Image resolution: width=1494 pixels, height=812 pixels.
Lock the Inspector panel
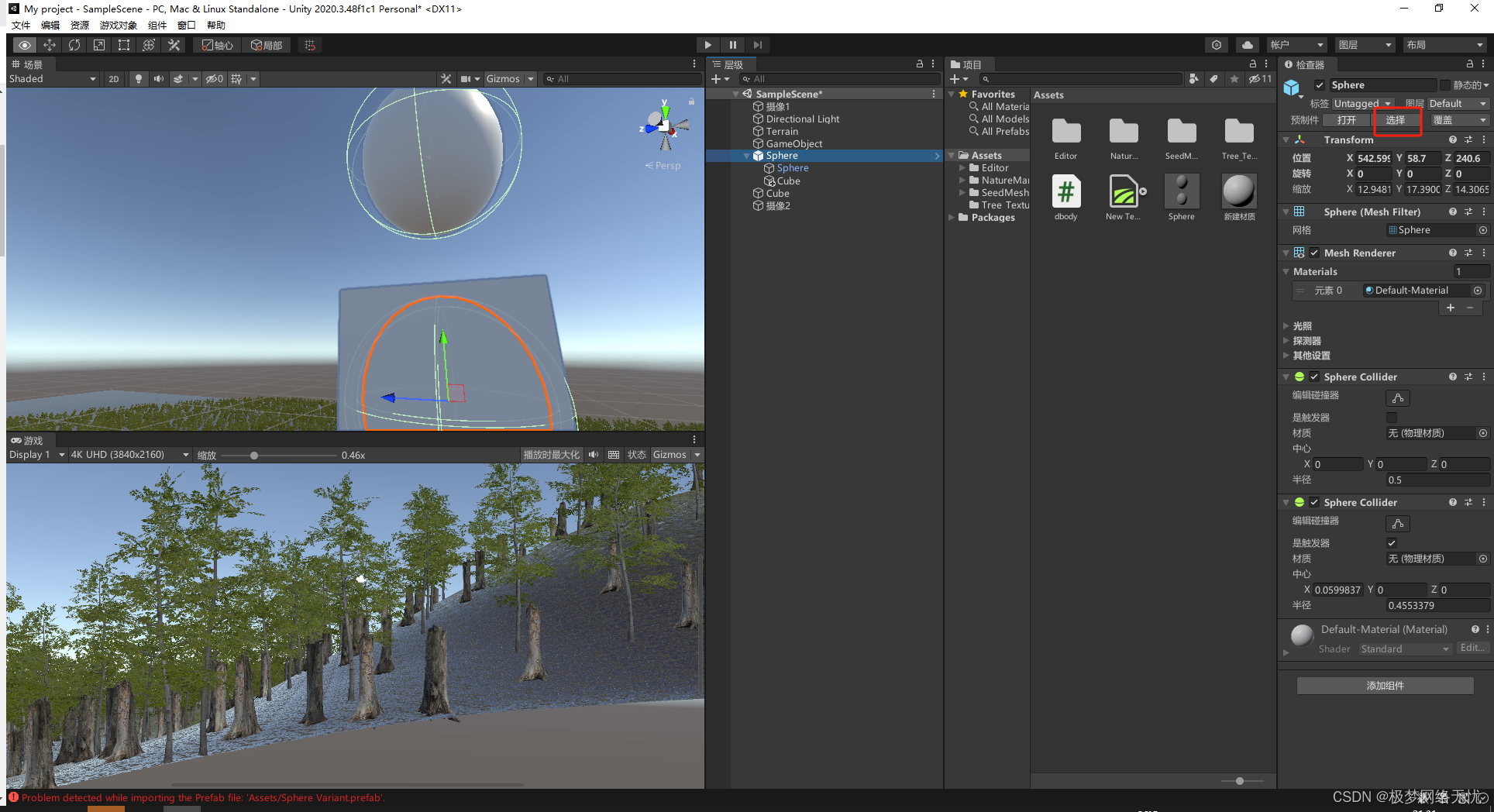click(1470, 64)
